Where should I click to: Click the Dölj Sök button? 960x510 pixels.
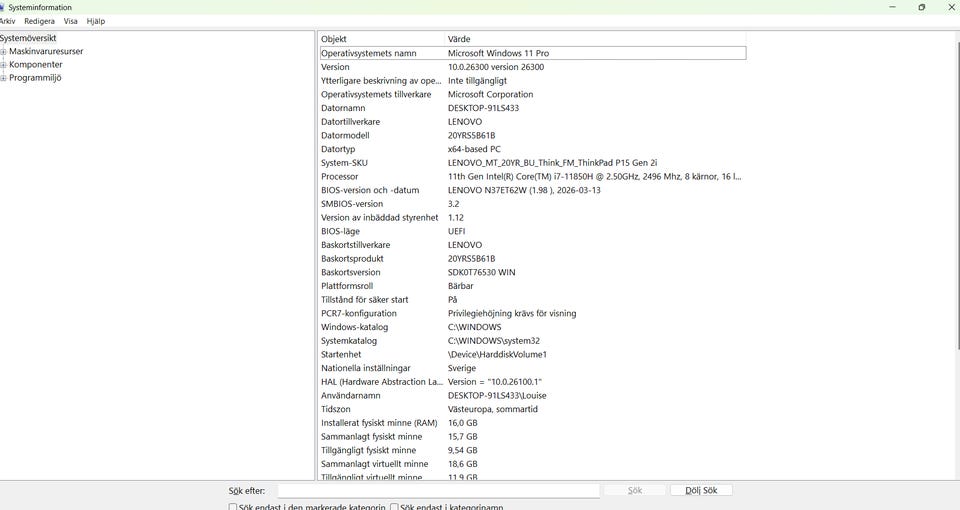pos(701,490)
